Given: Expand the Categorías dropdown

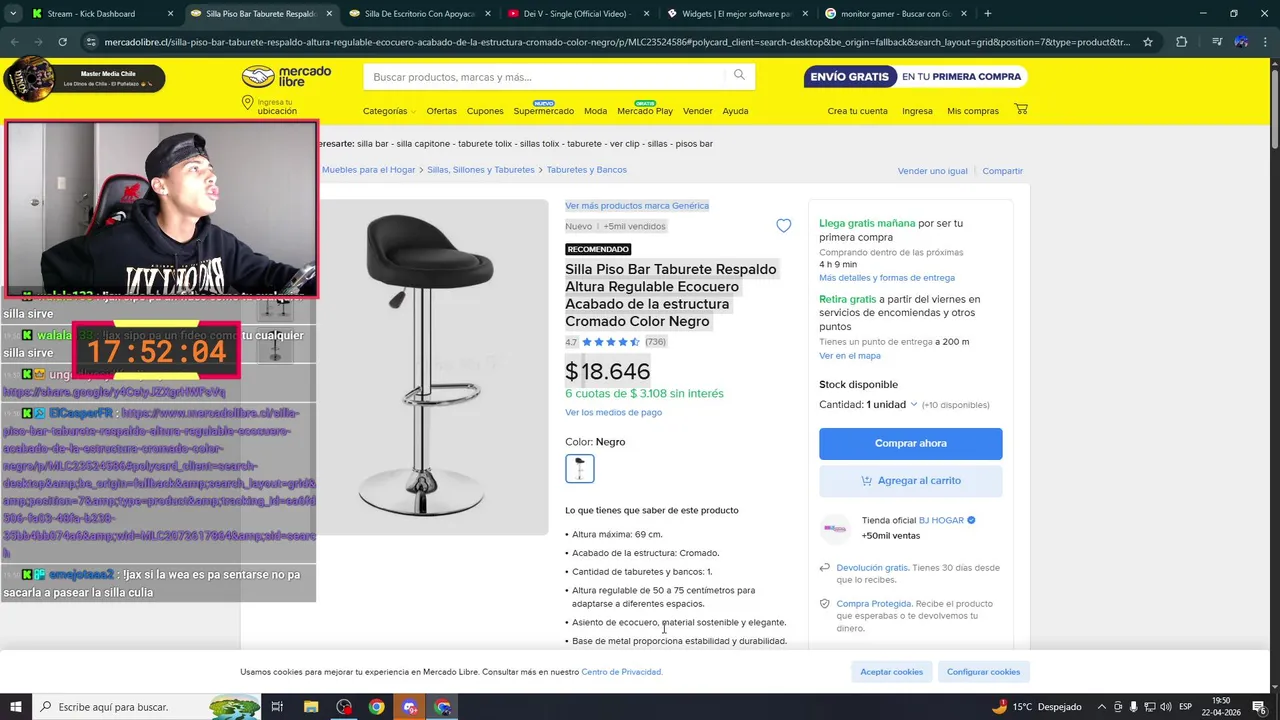Looking at the screenshot, I should (389, 111).
